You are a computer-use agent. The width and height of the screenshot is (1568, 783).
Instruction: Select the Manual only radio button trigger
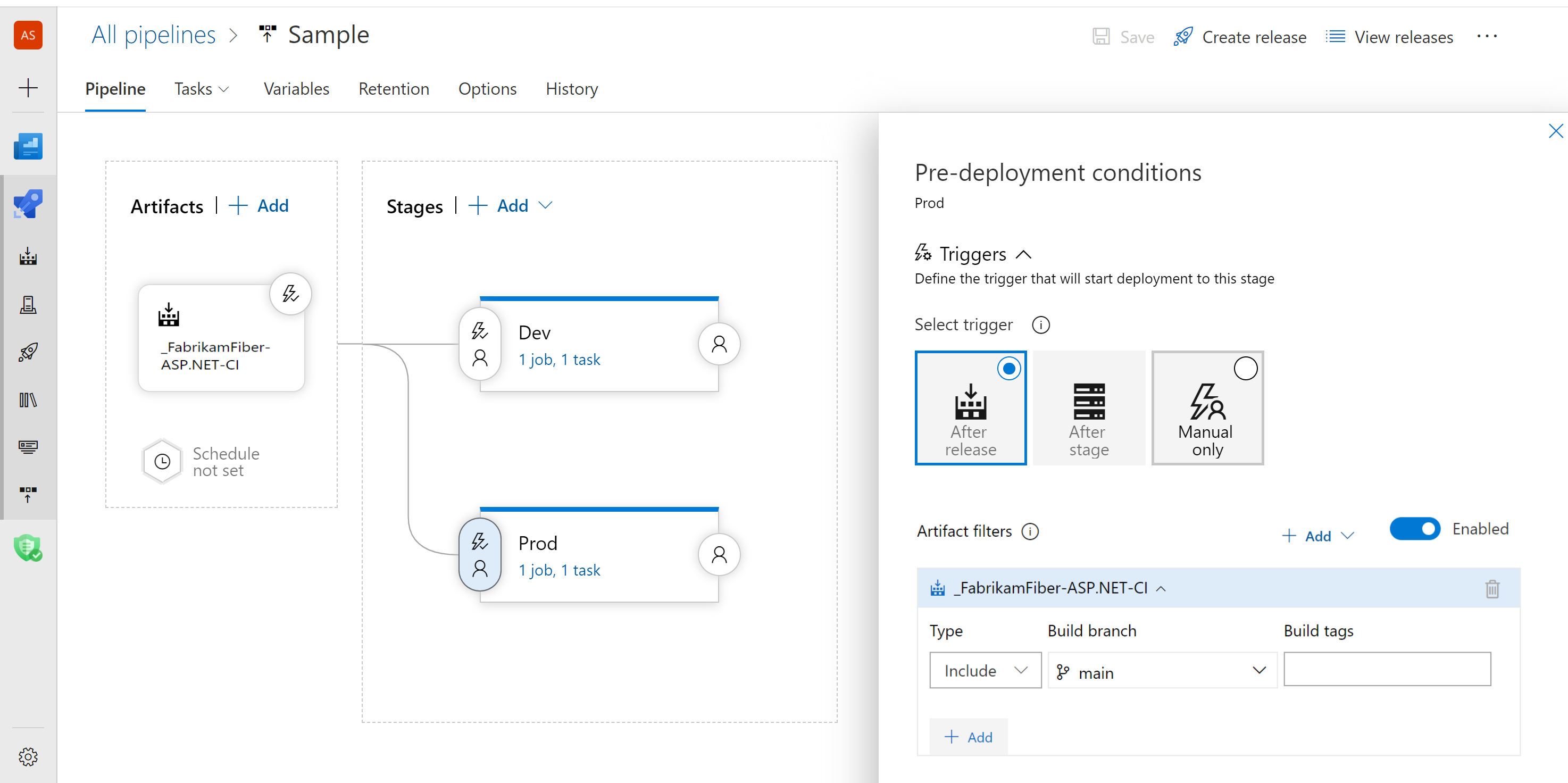coord(1246,369)
